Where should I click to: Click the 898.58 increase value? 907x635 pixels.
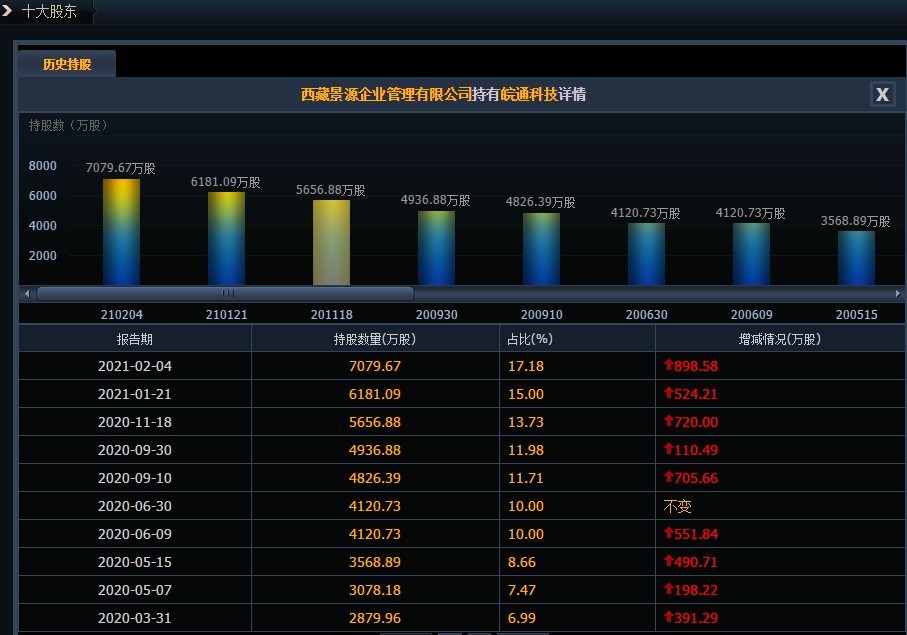(x=691, y=366)
